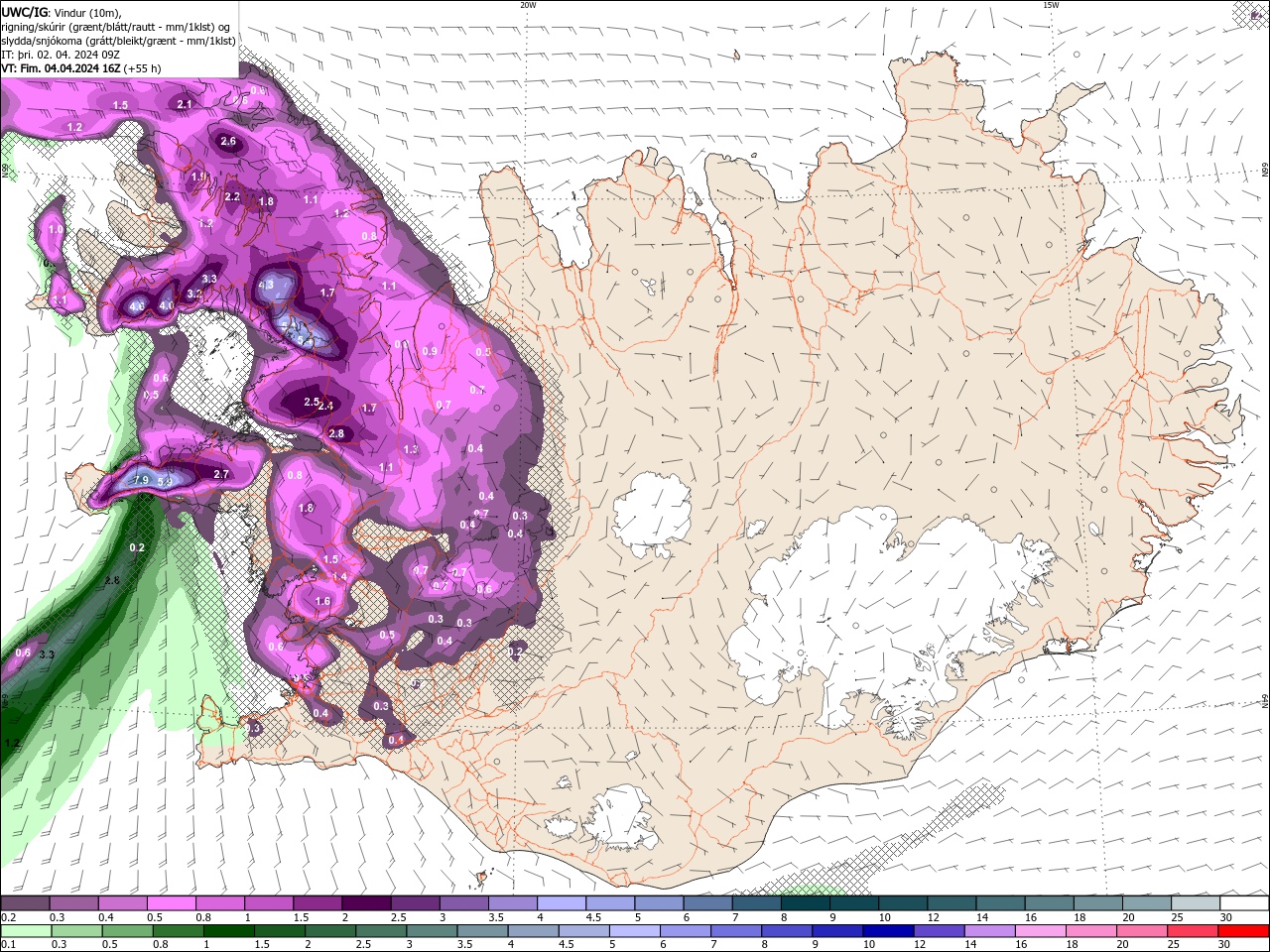The width and height of the screenshot is (1270, 952).
Task: Select the bright red 30 rain scale swatch
Action: coord(1244,931)
